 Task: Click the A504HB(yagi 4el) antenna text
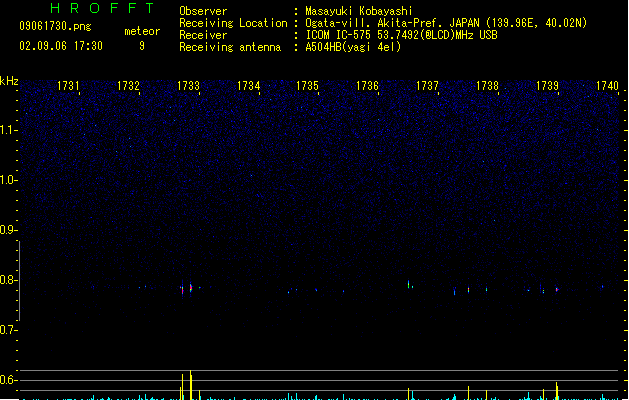click(x=353, y=47)
